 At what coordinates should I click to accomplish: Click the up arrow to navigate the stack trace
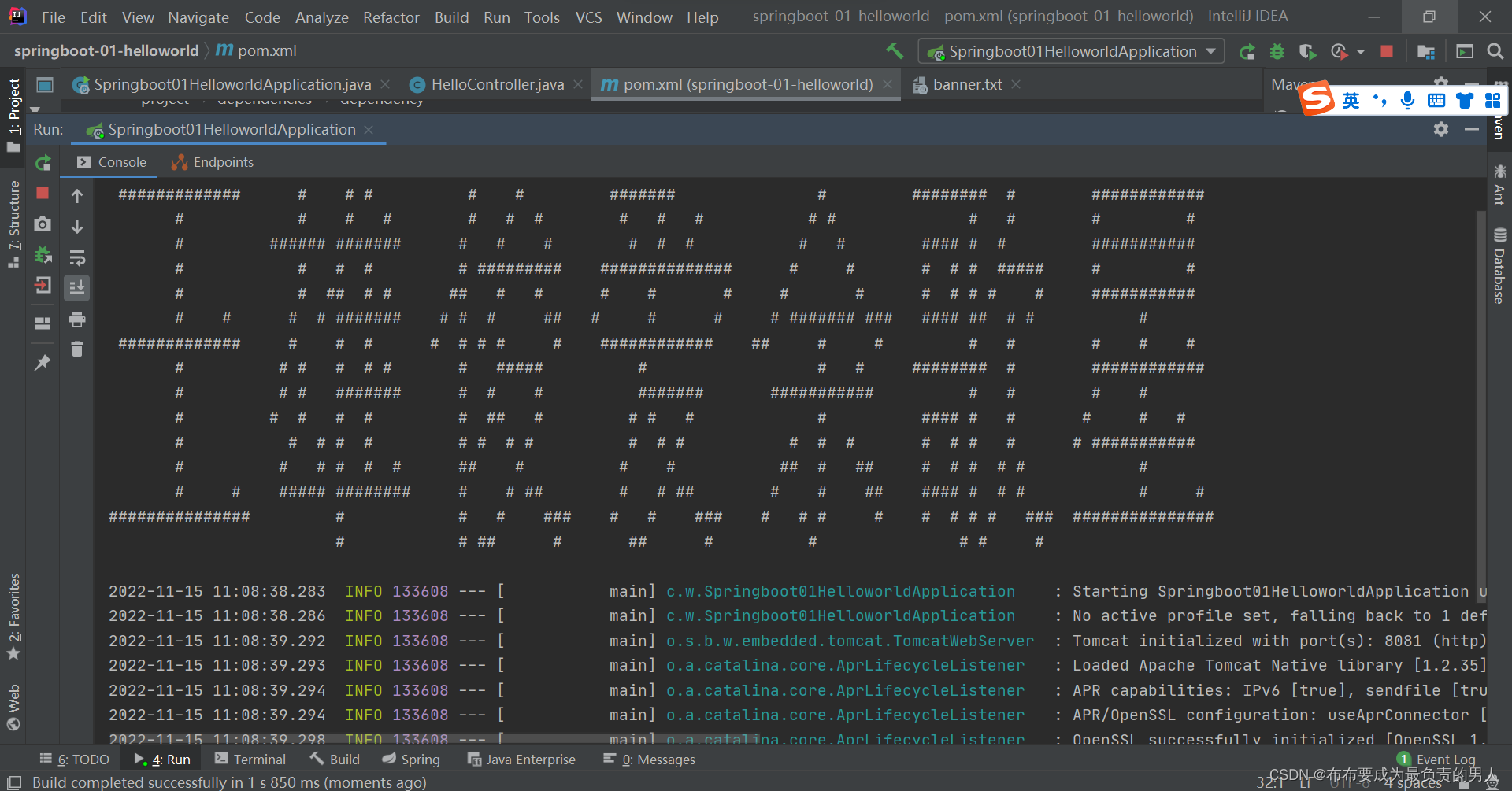(77, 196)
